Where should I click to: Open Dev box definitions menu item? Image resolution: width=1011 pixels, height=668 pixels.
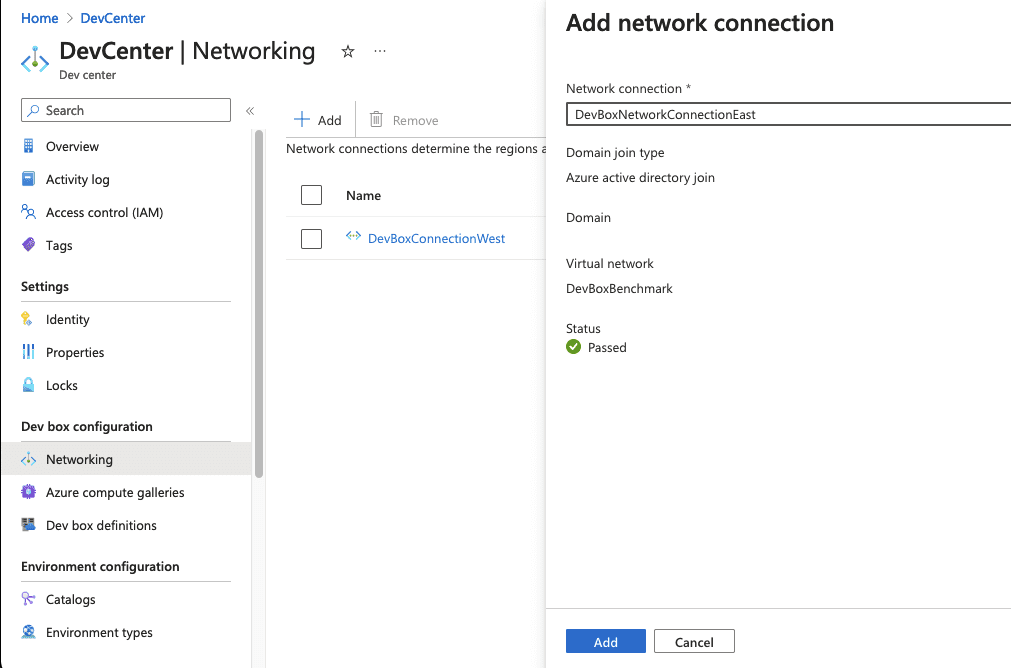[x=101, y=525]
